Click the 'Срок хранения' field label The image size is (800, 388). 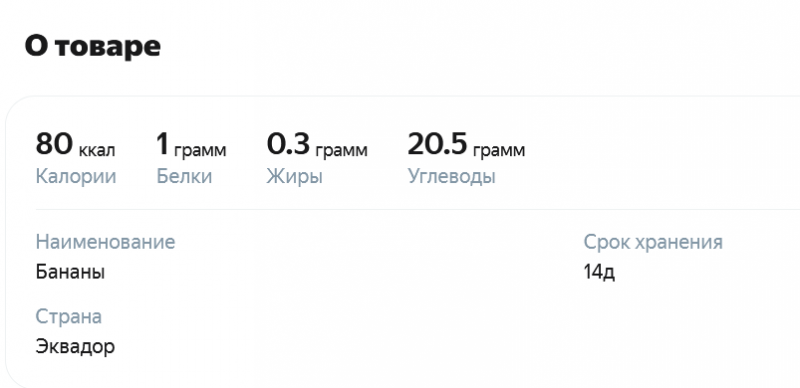653,242
